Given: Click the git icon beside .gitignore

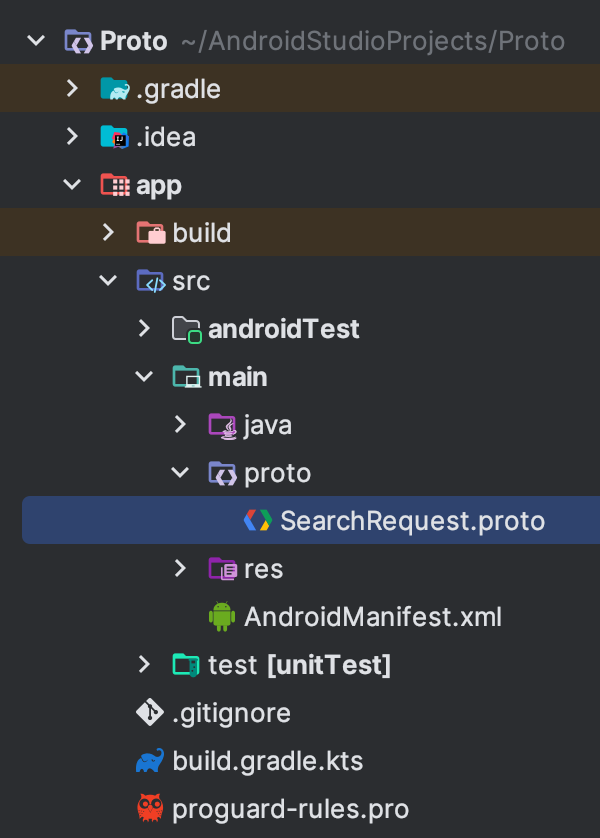Looking at the screenshot, I should tap(150, 712).
